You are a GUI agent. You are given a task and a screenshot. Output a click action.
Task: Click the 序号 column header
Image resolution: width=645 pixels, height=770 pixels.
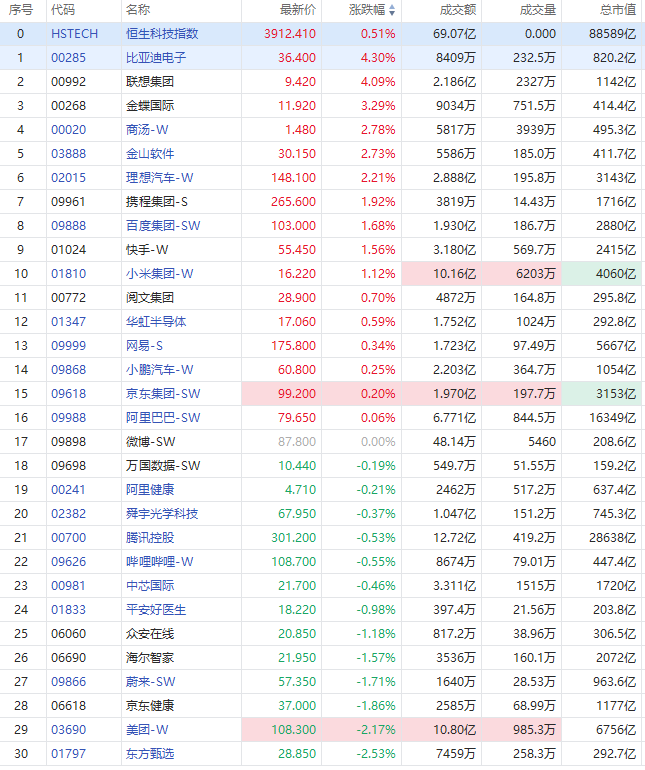coord(20,10)
